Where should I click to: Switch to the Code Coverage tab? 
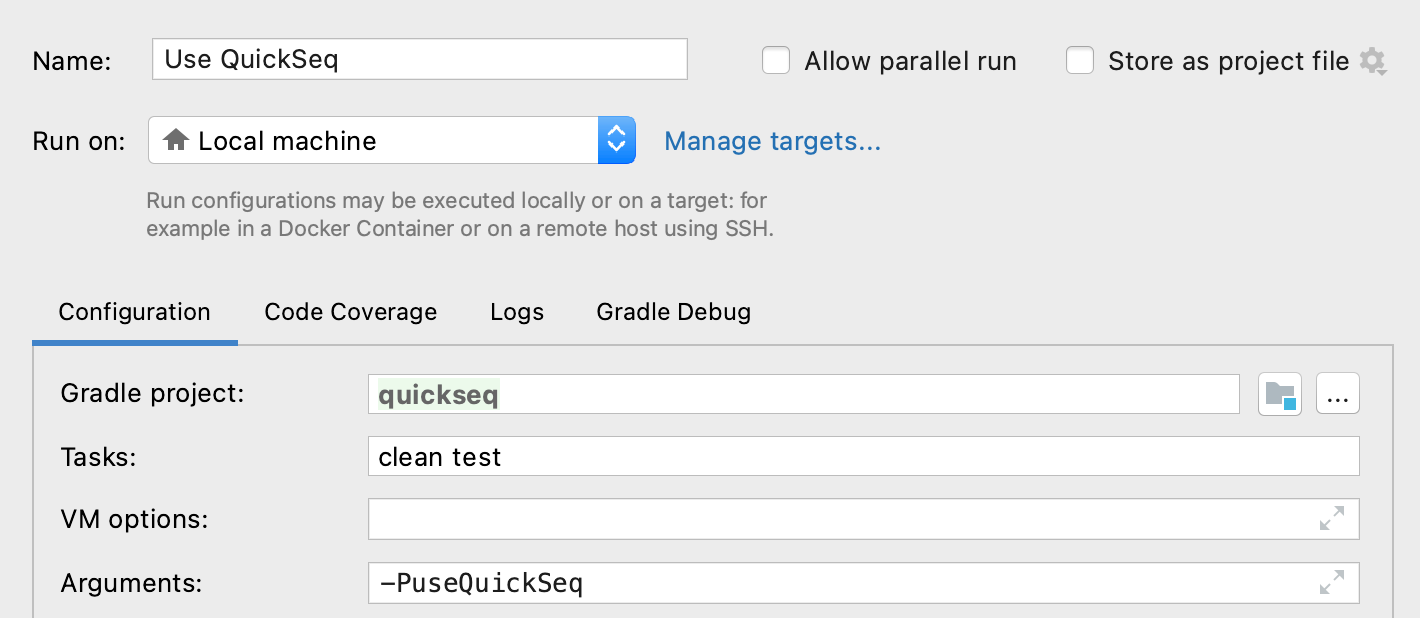[350, 312]
